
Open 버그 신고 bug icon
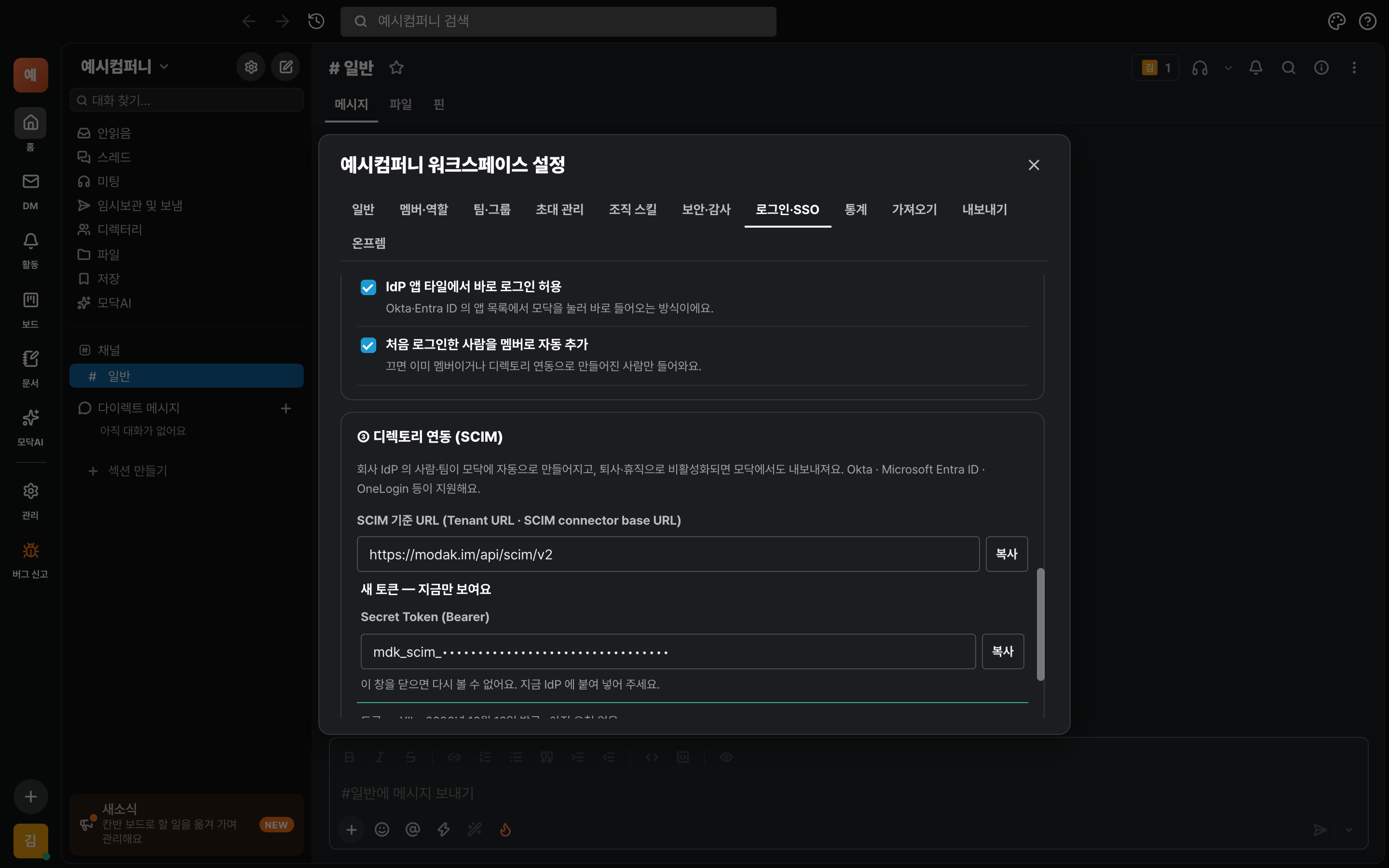point(30,560)
